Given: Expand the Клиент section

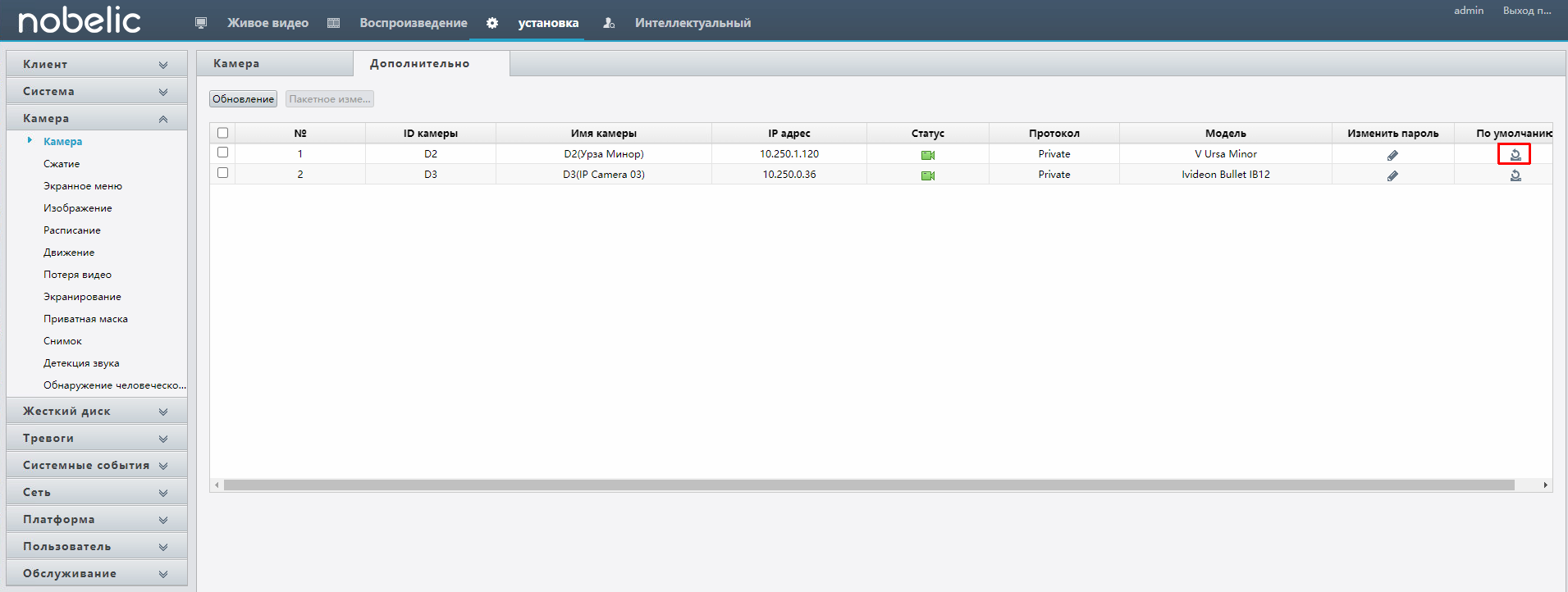Looking at the screenshot, I should tap(97, 64).
